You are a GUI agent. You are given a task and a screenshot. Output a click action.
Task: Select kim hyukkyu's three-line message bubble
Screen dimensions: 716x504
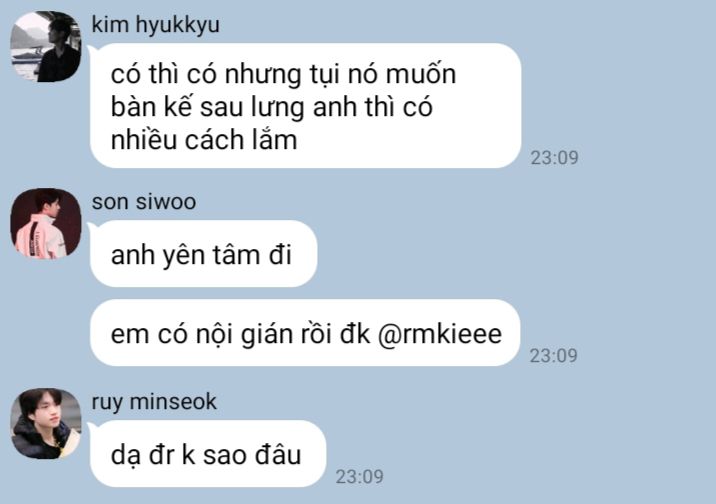click(305, 105)
